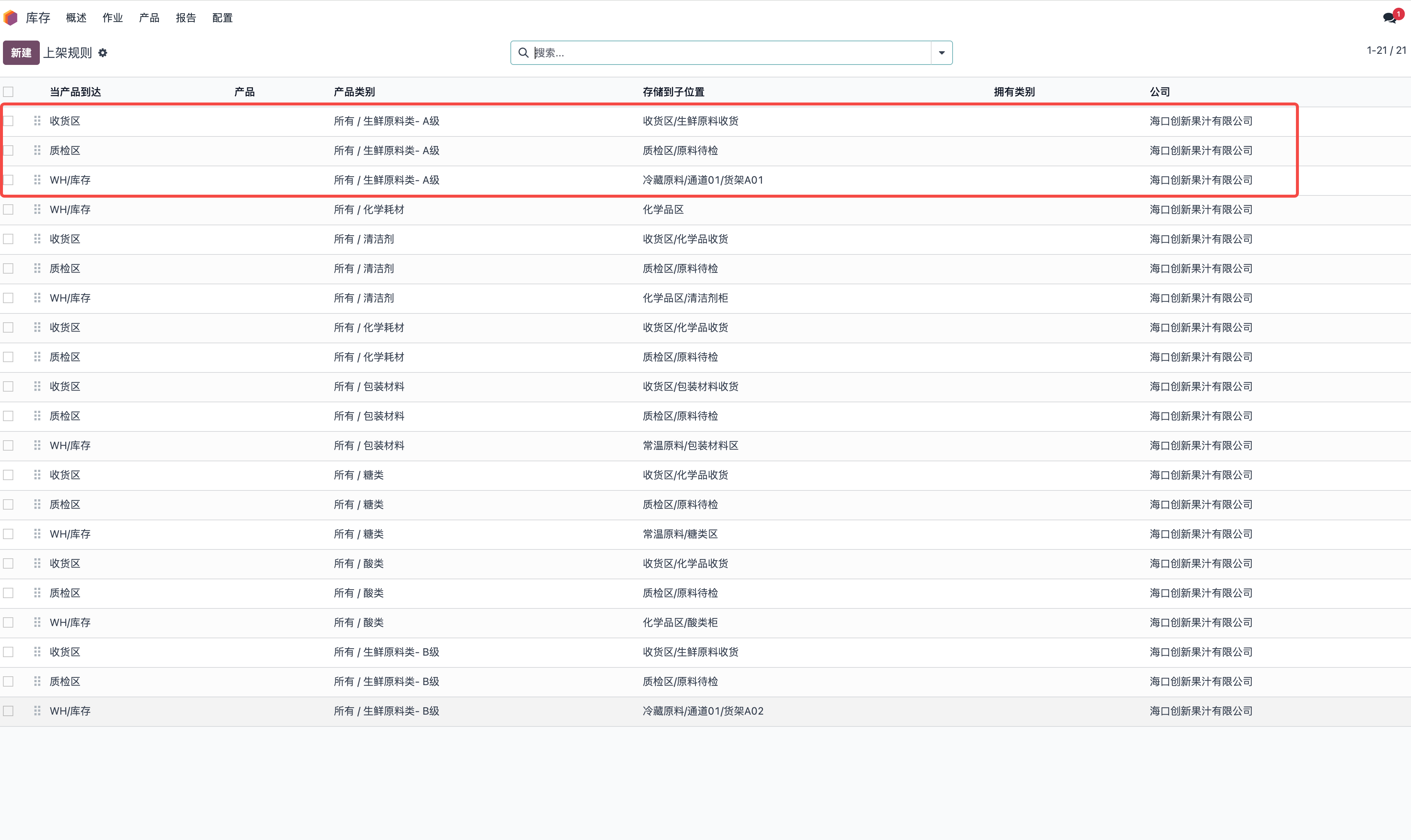Click 收货区 in the 收货区/包装材料收货 row

coord(65,386)
